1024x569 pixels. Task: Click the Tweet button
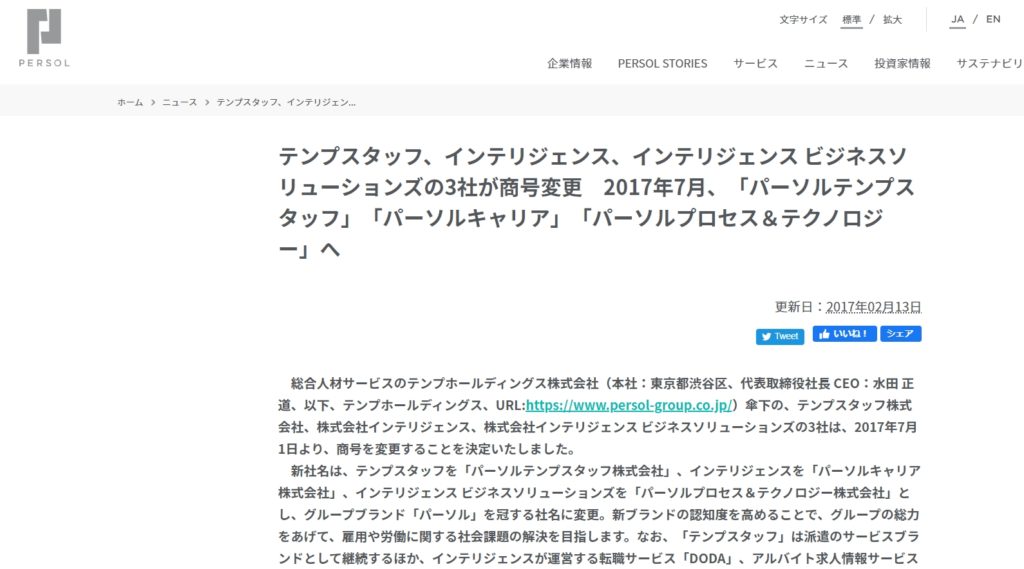(780, 336)
